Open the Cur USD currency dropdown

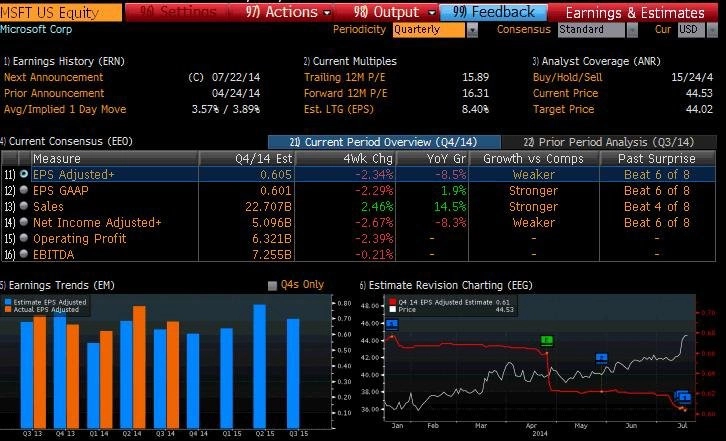(x=691, y=30)
